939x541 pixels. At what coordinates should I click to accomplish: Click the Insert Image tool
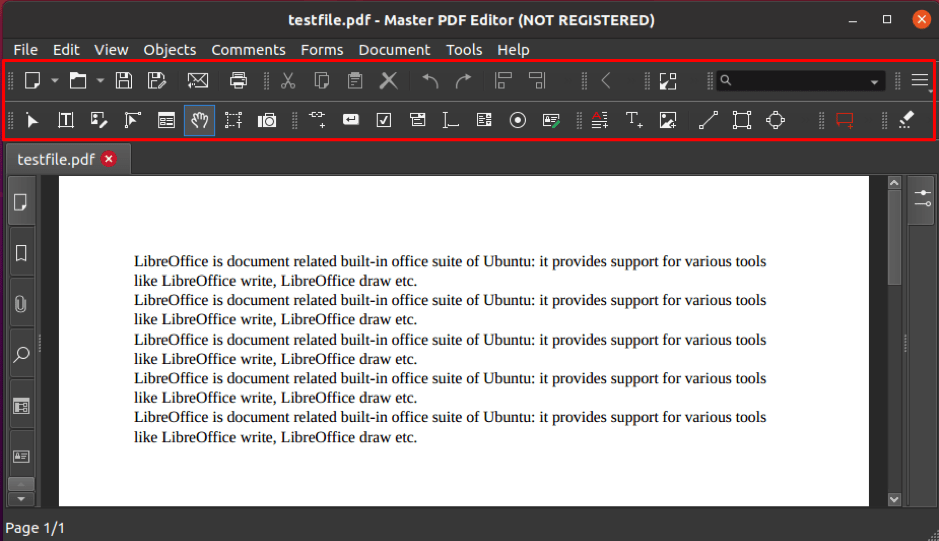(x=668, y=120)
